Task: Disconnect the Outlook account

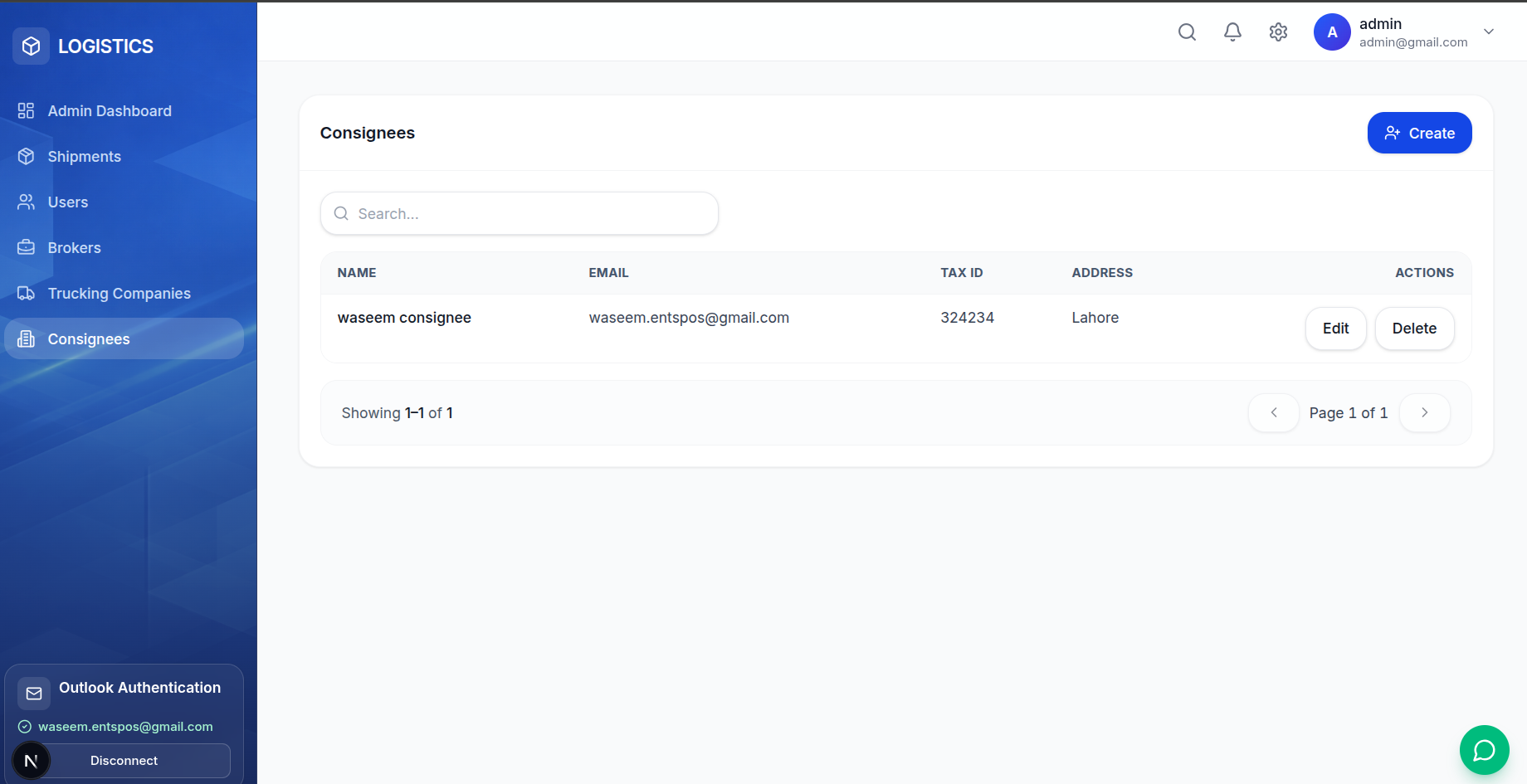Action: click(124, 761)
